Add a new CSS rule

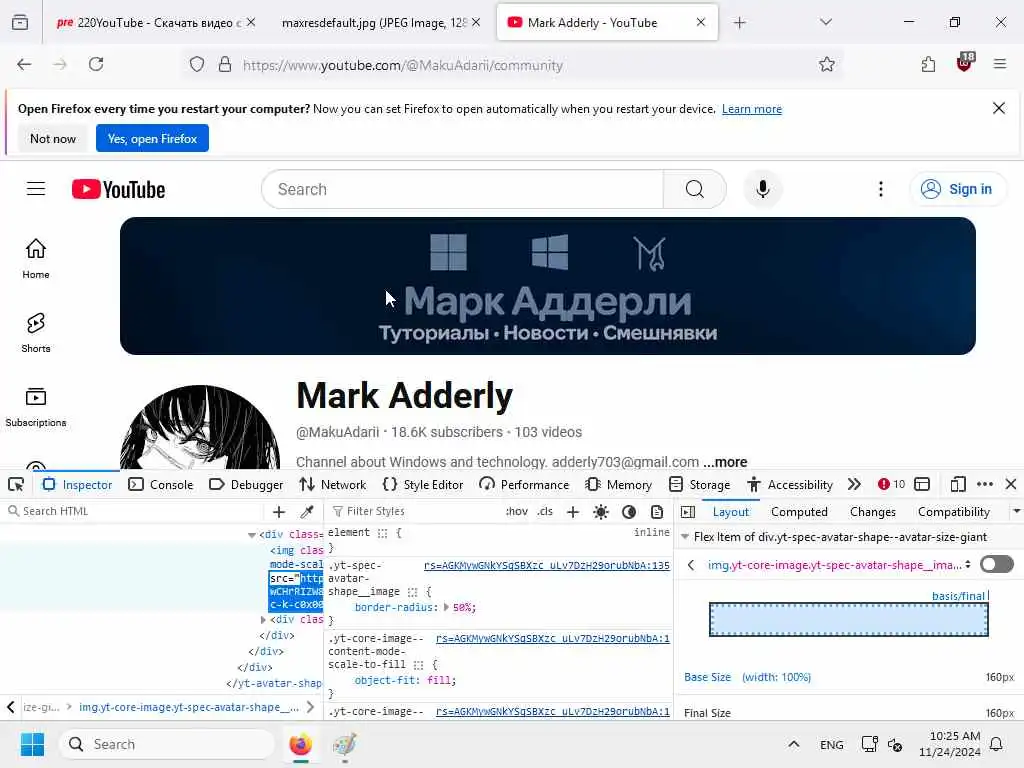point(573,512)
